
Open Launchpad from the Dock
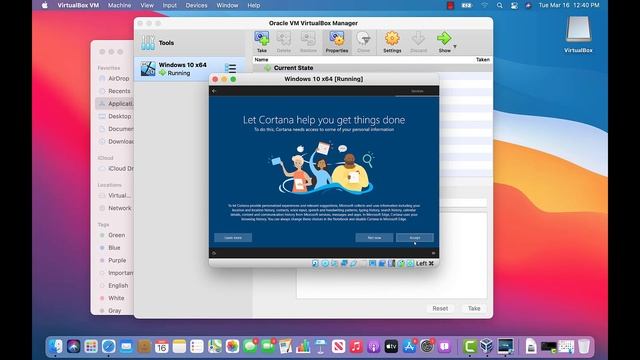(91, 347)
